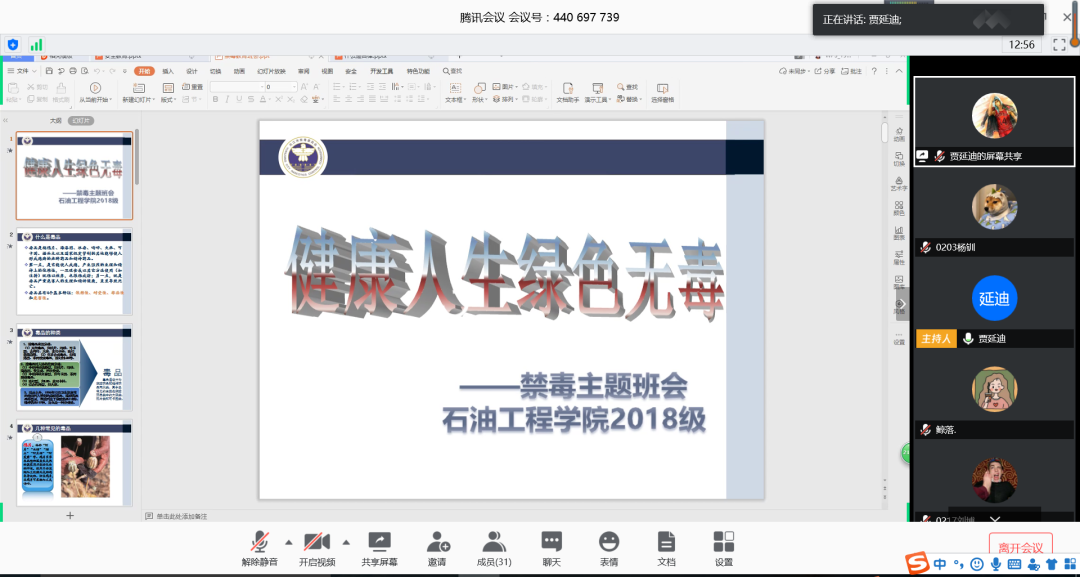The height and width of the screenshot is (577, 1080).
Task: Open the 幻灯片放映 ribbon tab
Action: (x=271, y=71)
